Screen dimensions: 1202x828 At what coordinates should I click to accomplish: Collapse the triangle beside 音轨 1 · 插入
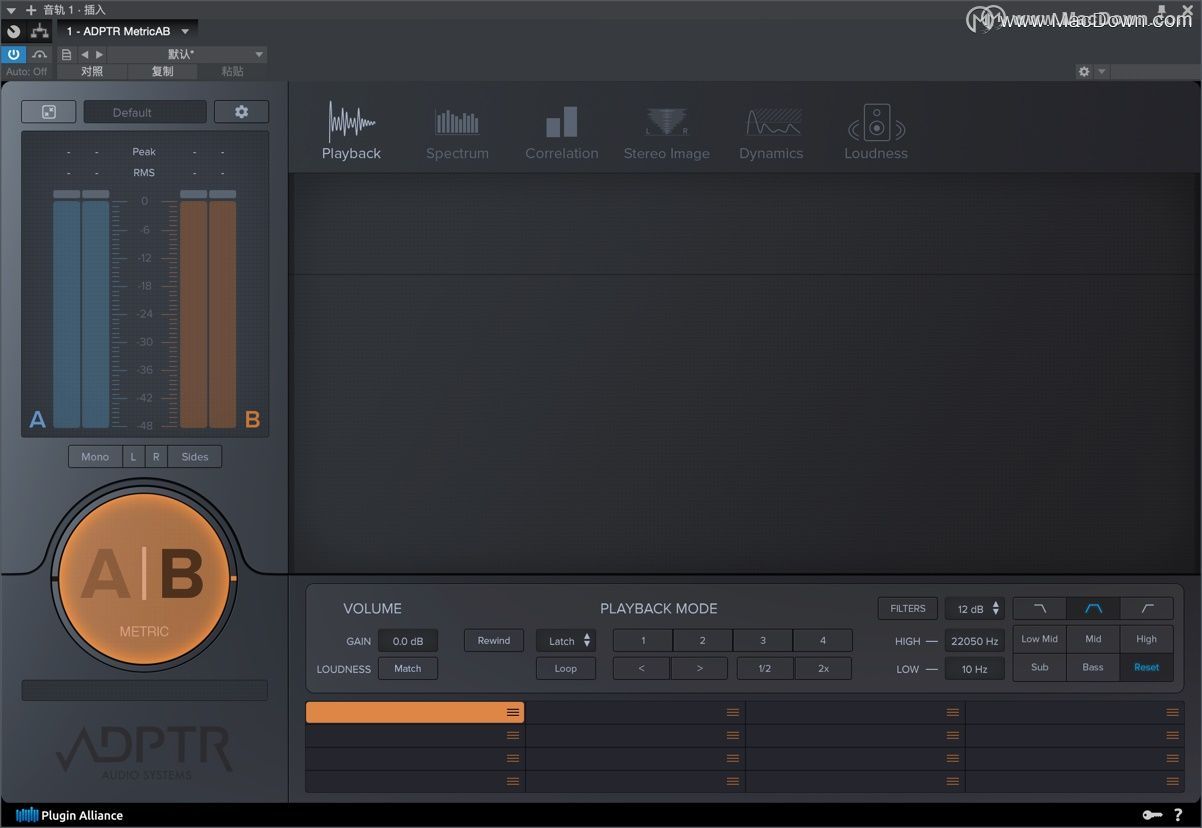pyautogui.click(x=11, y=10)
